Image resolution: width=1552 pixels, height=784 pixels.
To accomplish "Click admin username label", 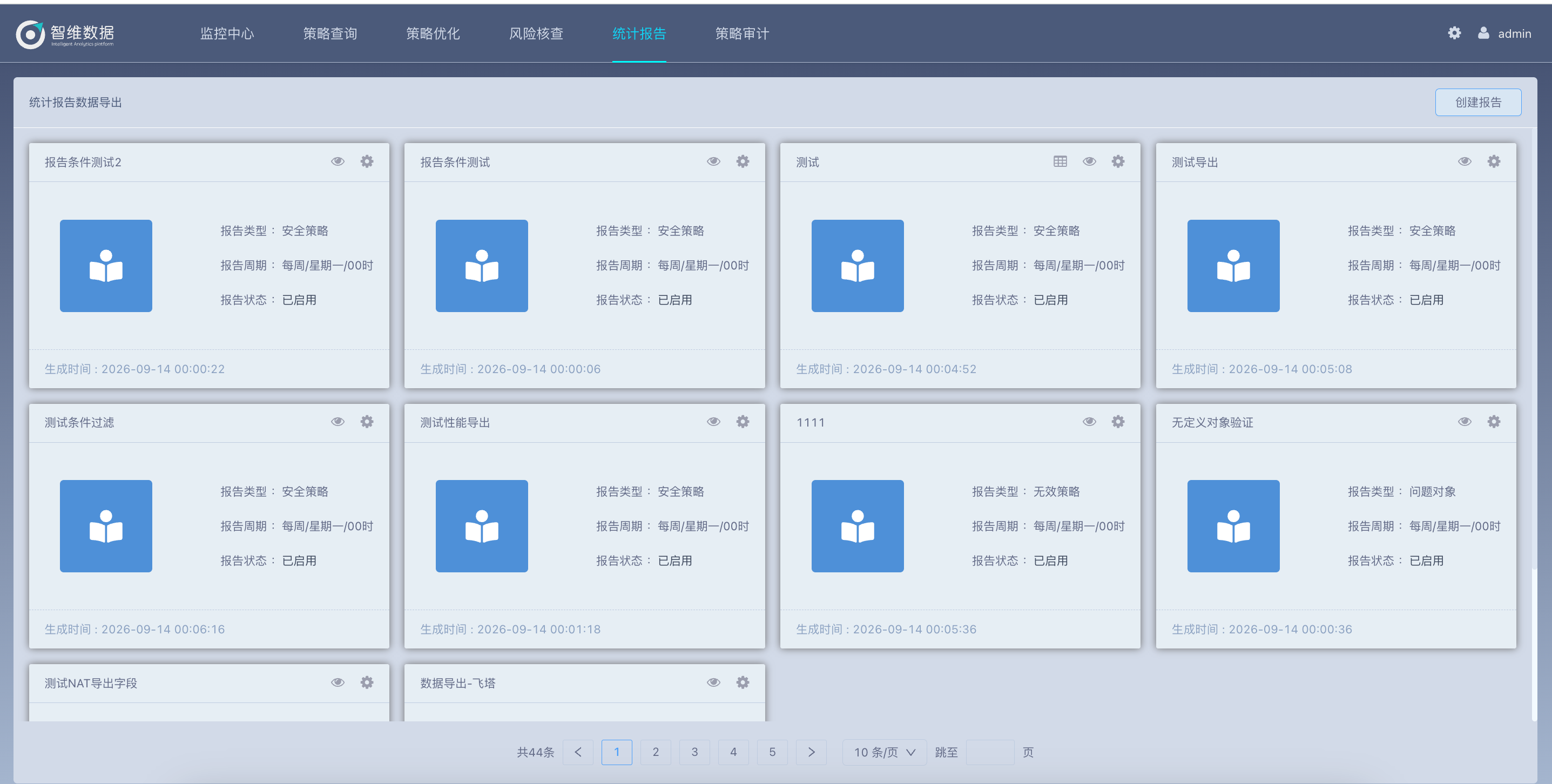I will click(x=1515, y=33).
